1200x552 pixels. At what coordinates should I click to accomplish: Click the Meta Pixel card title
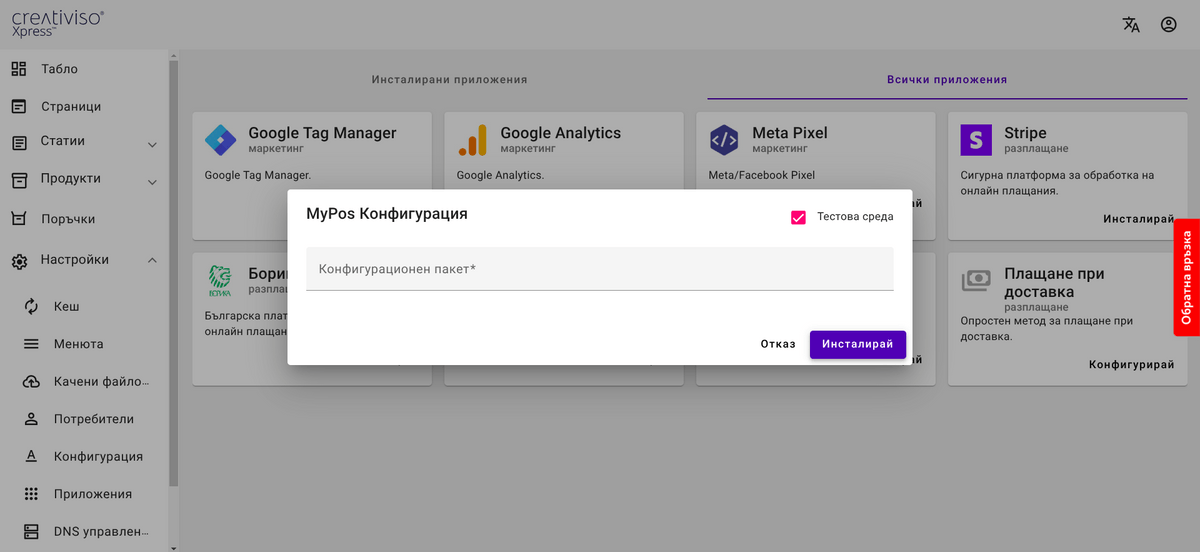coord(790,133)
